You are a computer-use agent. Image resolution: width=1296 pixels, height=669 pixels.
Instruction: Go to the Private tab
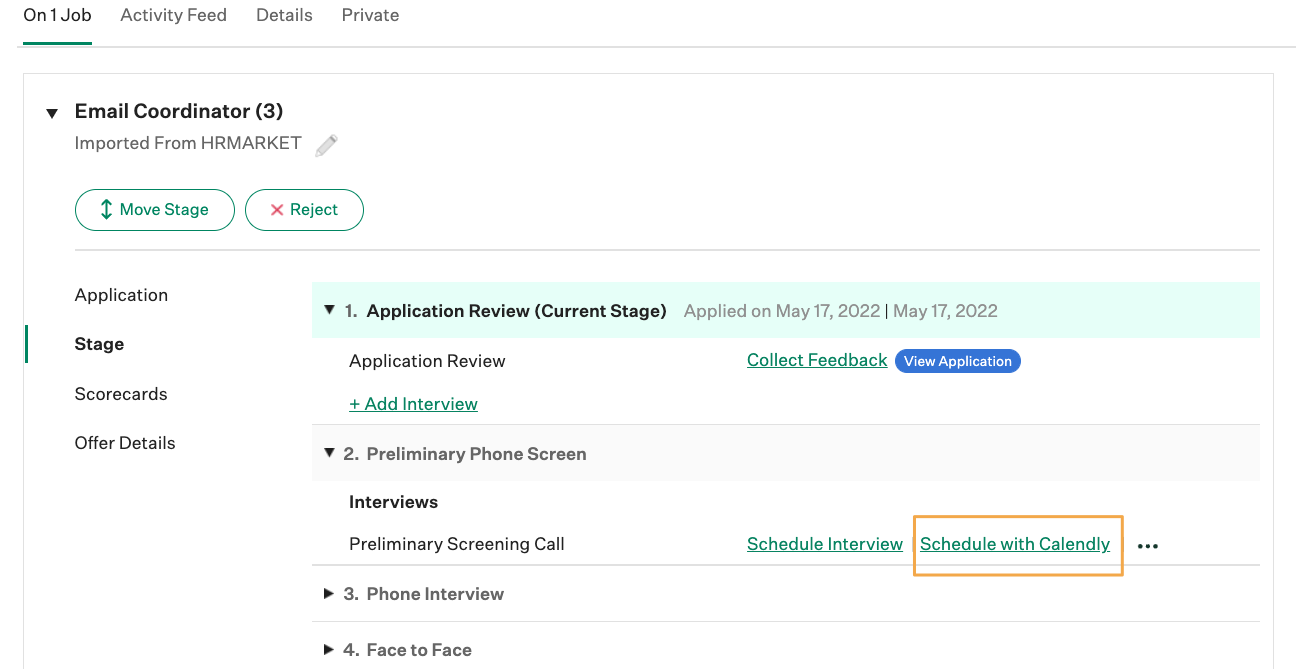[x=370, y=16]
